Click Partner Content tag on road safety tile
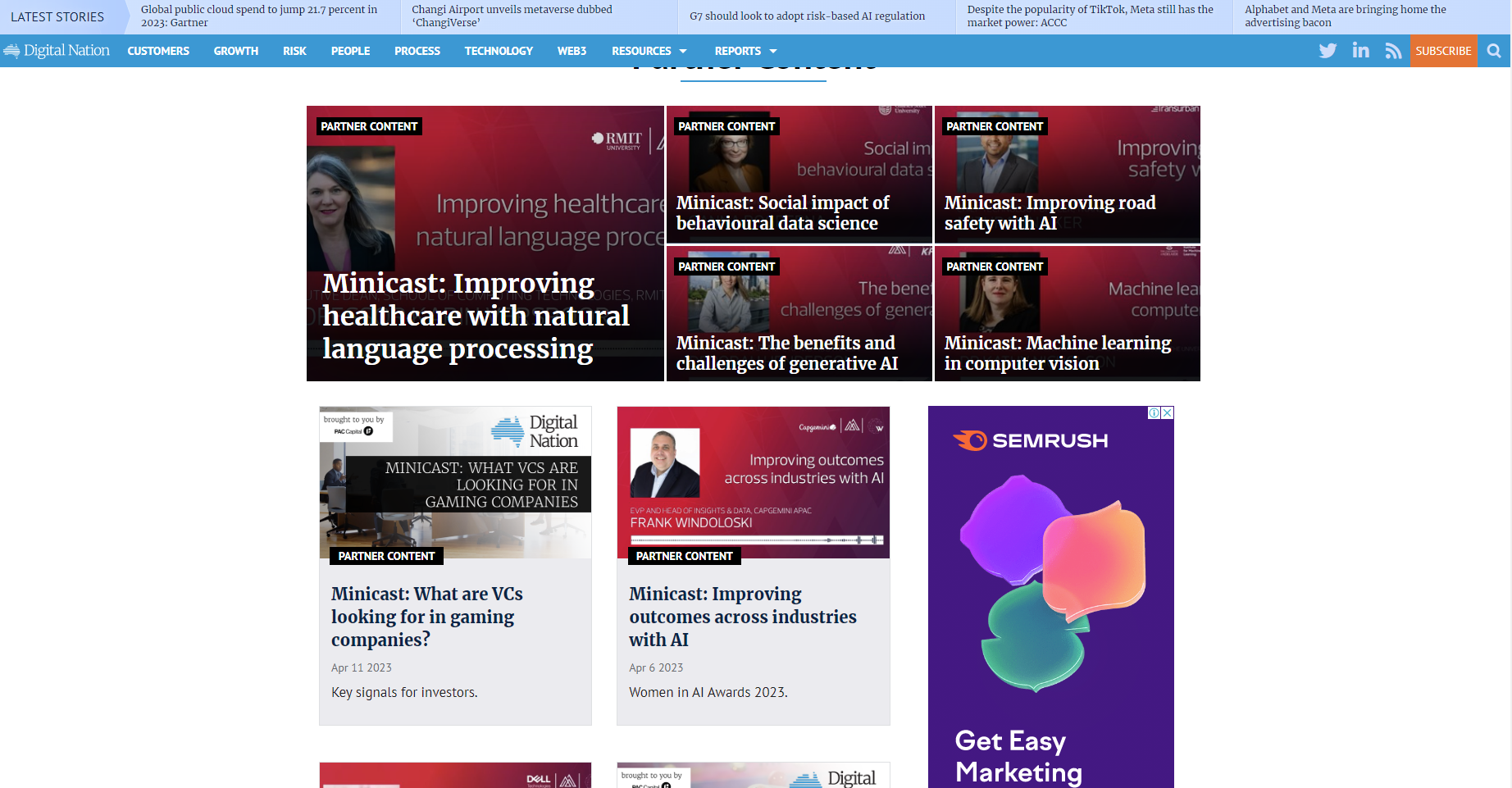The width and height of the screenshot is (1512, 788). 995,126
